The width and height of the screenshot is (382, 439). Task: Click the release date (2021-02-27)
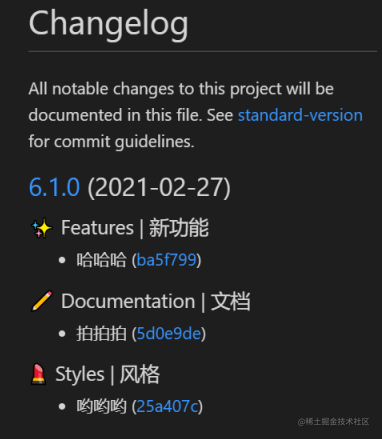point(159,187)
